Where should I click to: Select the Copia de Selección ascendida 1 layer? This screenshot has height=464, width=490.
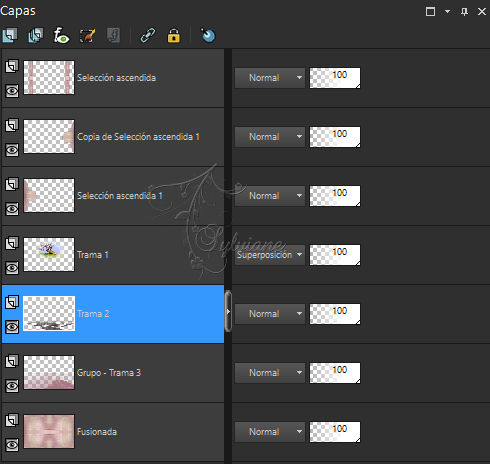coord(113,137)
